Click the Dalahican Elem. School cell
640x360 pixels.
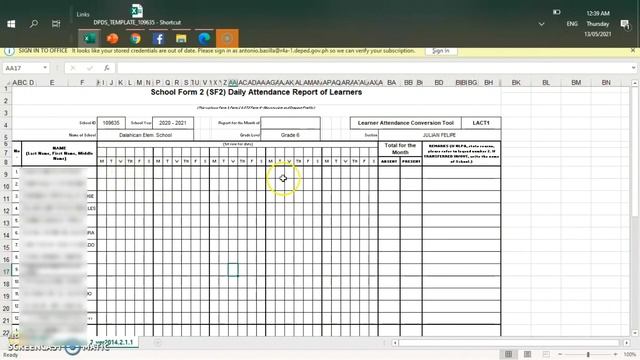(x=145, y=135)
